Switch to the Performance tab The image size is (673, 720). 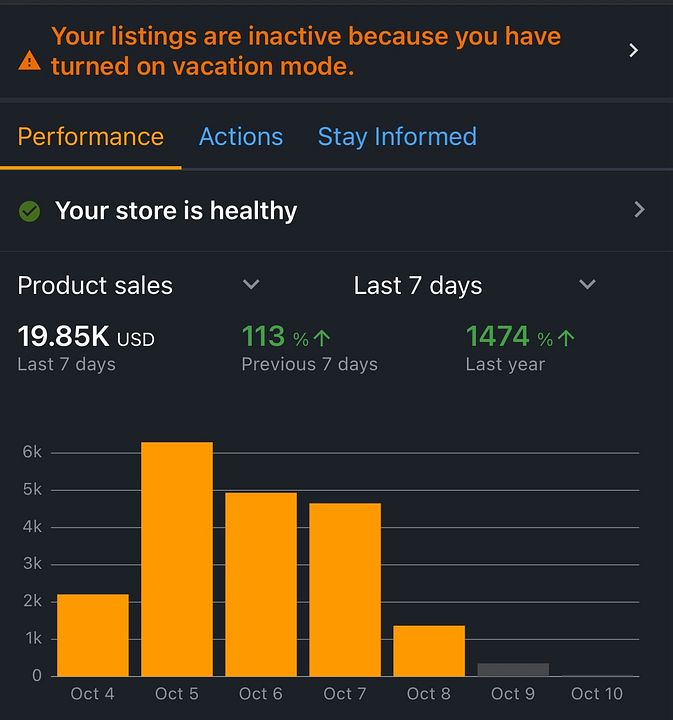[x=90, y=137]
